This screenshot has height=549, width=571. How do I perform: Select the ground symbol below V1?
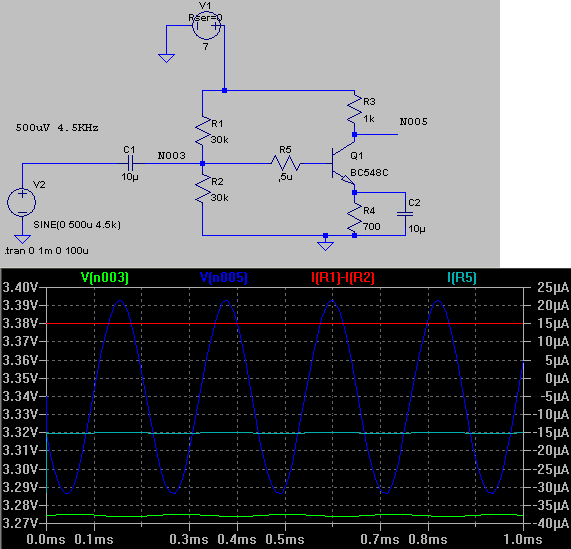click(x=166, y=58)
